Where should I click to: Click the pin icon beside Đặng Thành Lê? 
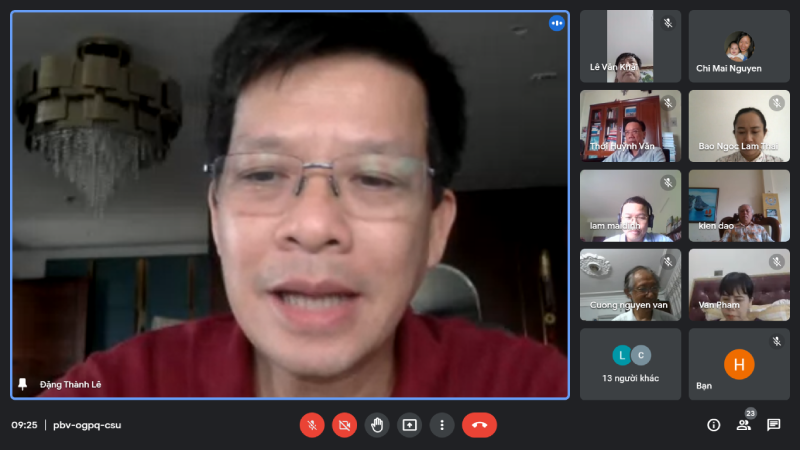pyautogui.click(x=23, y=384)
